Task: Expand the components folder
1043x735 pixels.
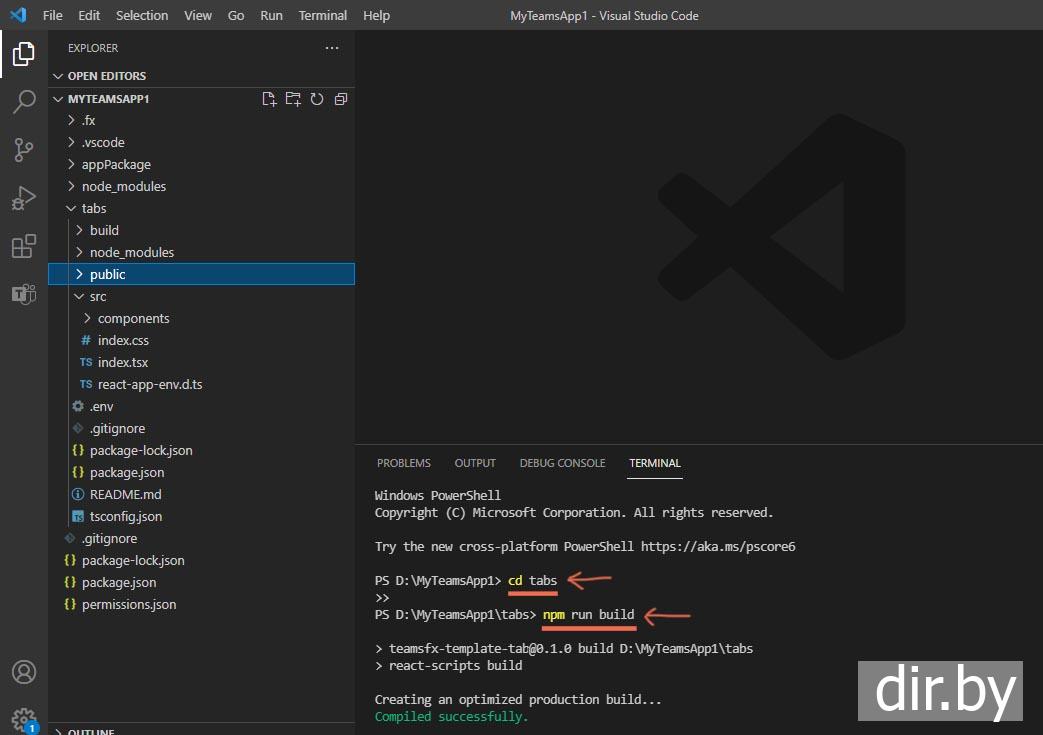Action: (133, 318)
